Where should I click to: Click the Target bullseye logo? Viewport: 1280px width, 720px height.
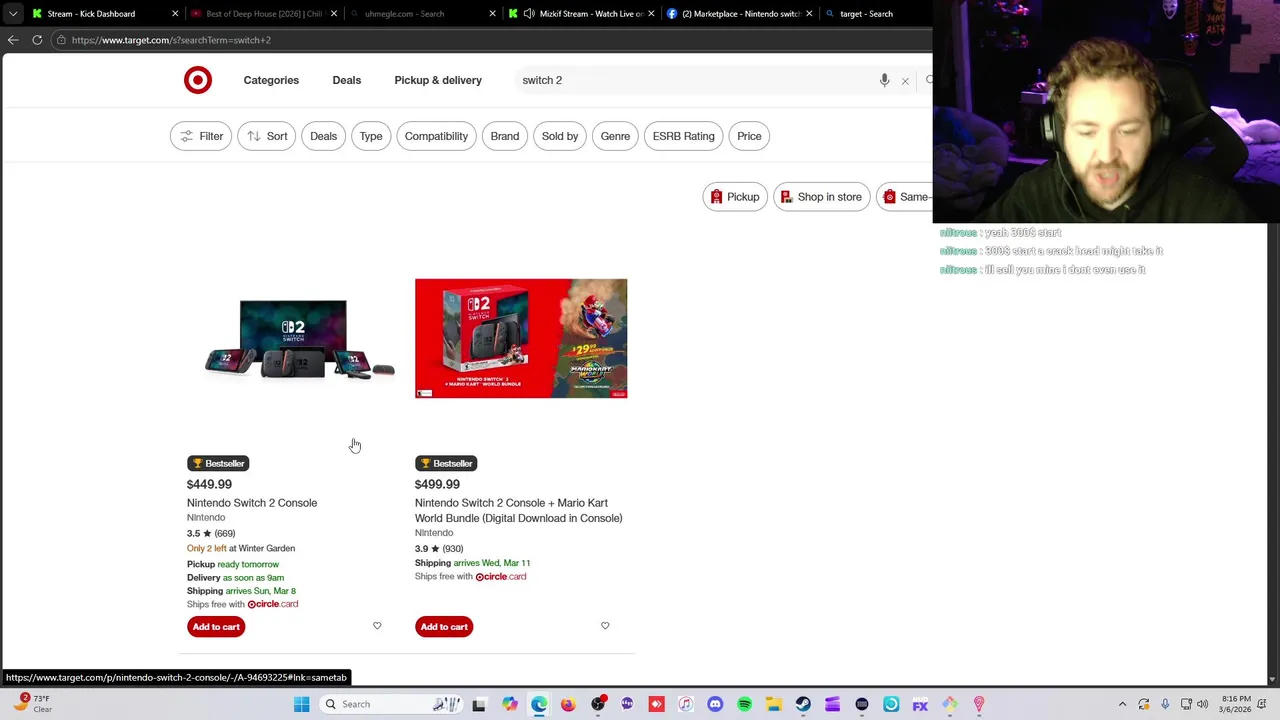[198, 80]
